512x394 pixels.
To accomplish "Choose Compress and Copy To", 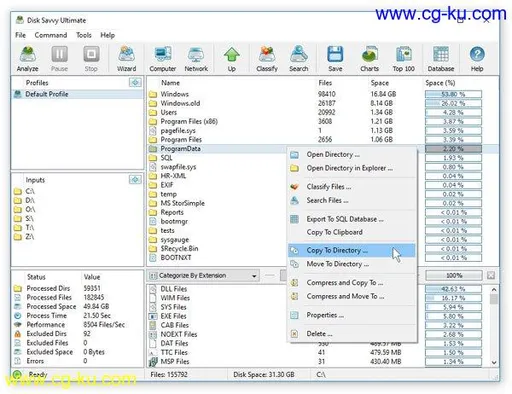I will [352, 283].
